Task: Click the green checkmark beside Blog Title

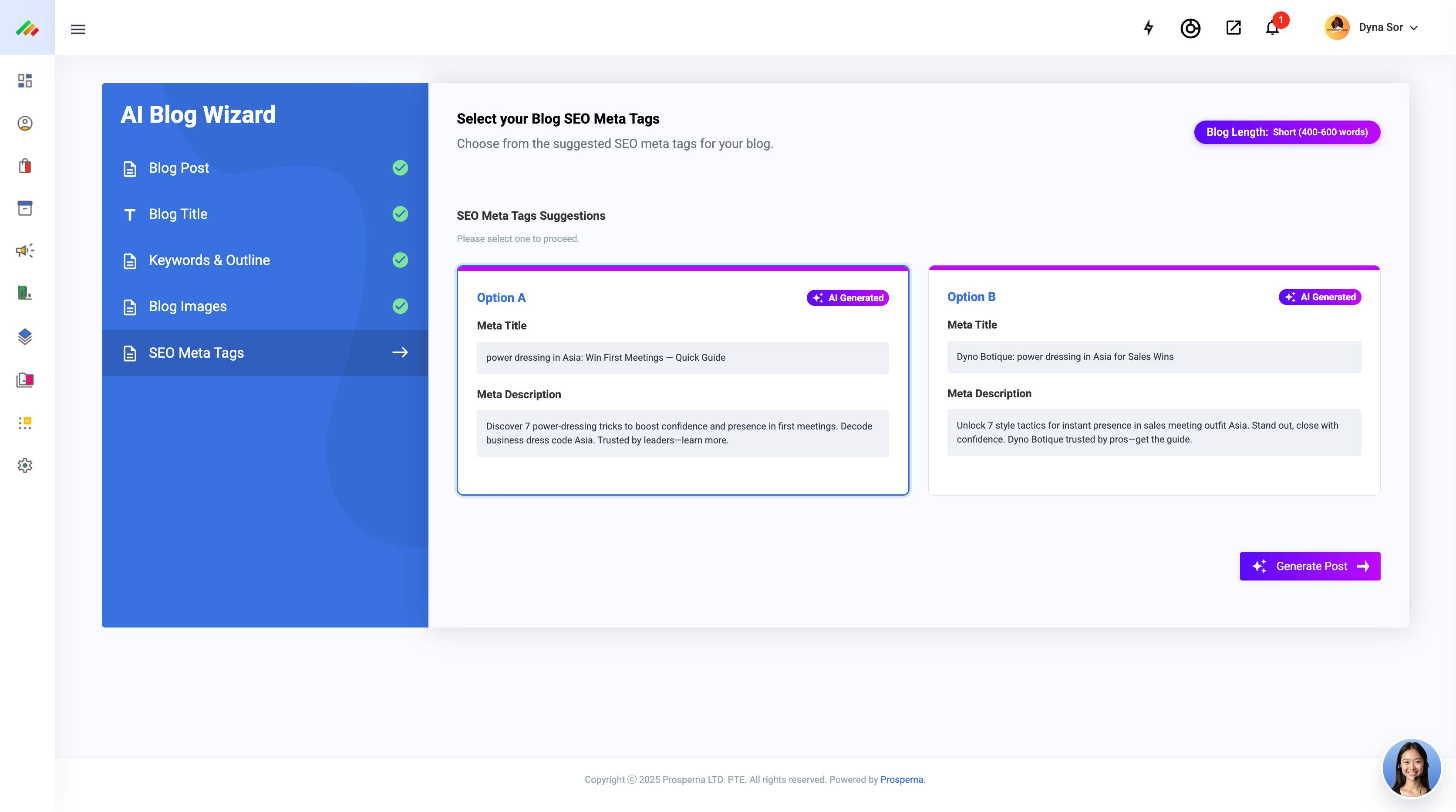Action: [x=400, y=214]
